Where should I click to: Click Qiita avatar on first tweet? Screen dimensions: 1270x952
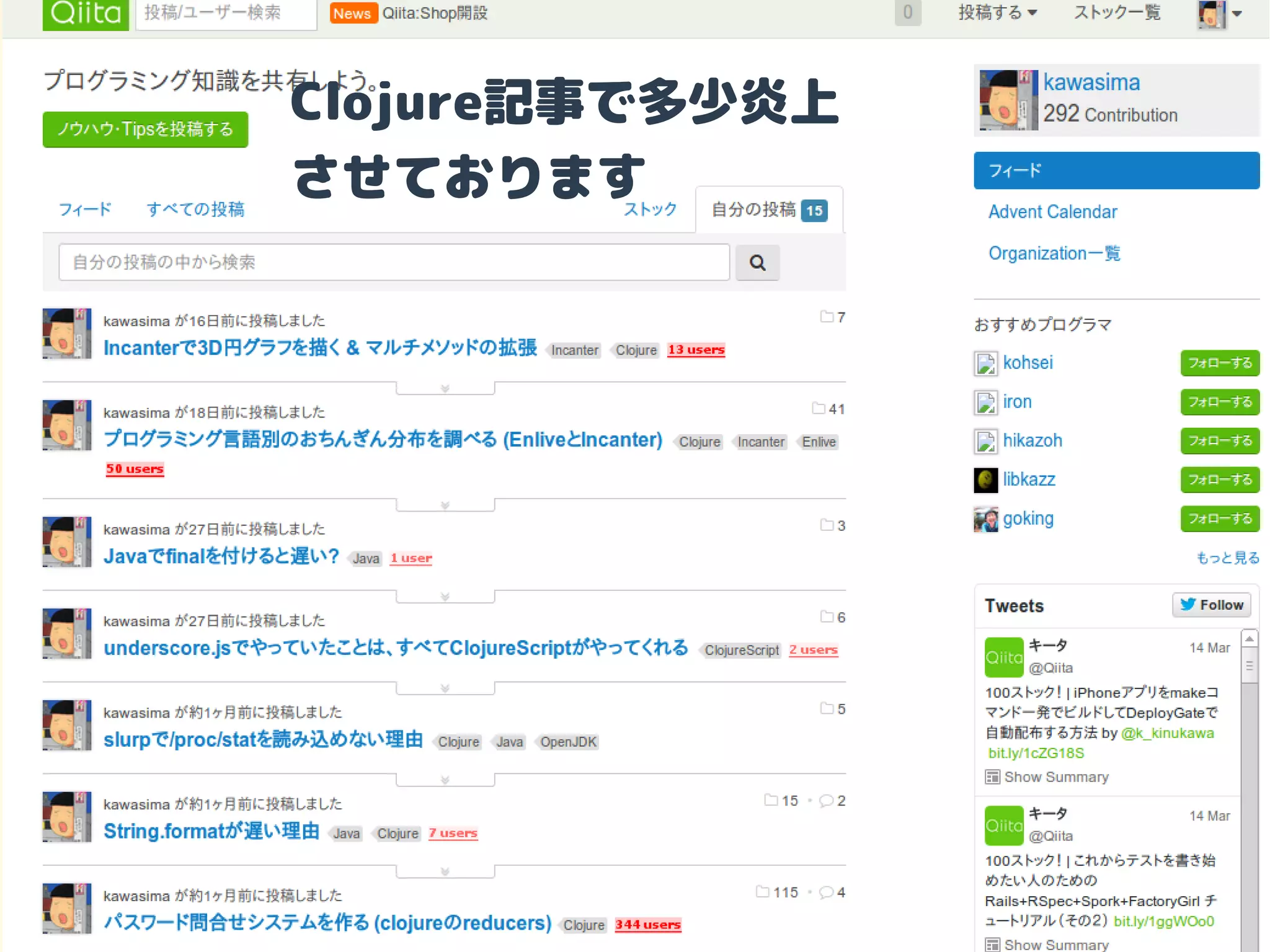(1004, 657)
